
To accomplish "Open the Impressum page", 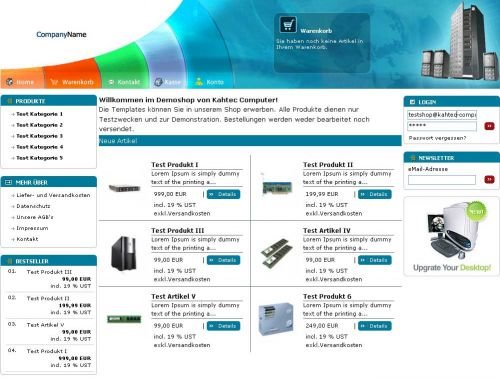I will 32,228.
